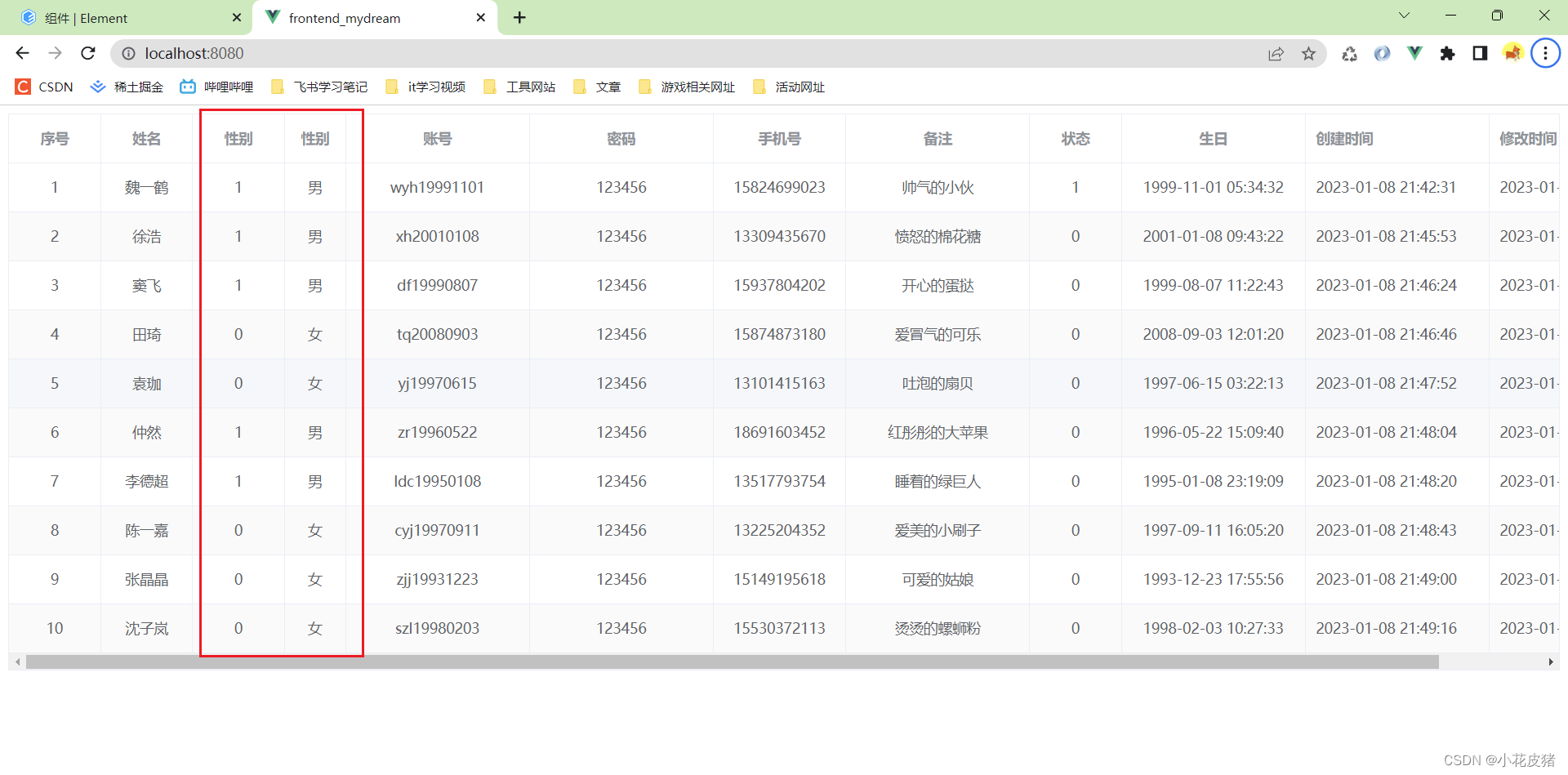
Task: Open 工具网站 bookmark folder
Action: click(x=519, y=87)
